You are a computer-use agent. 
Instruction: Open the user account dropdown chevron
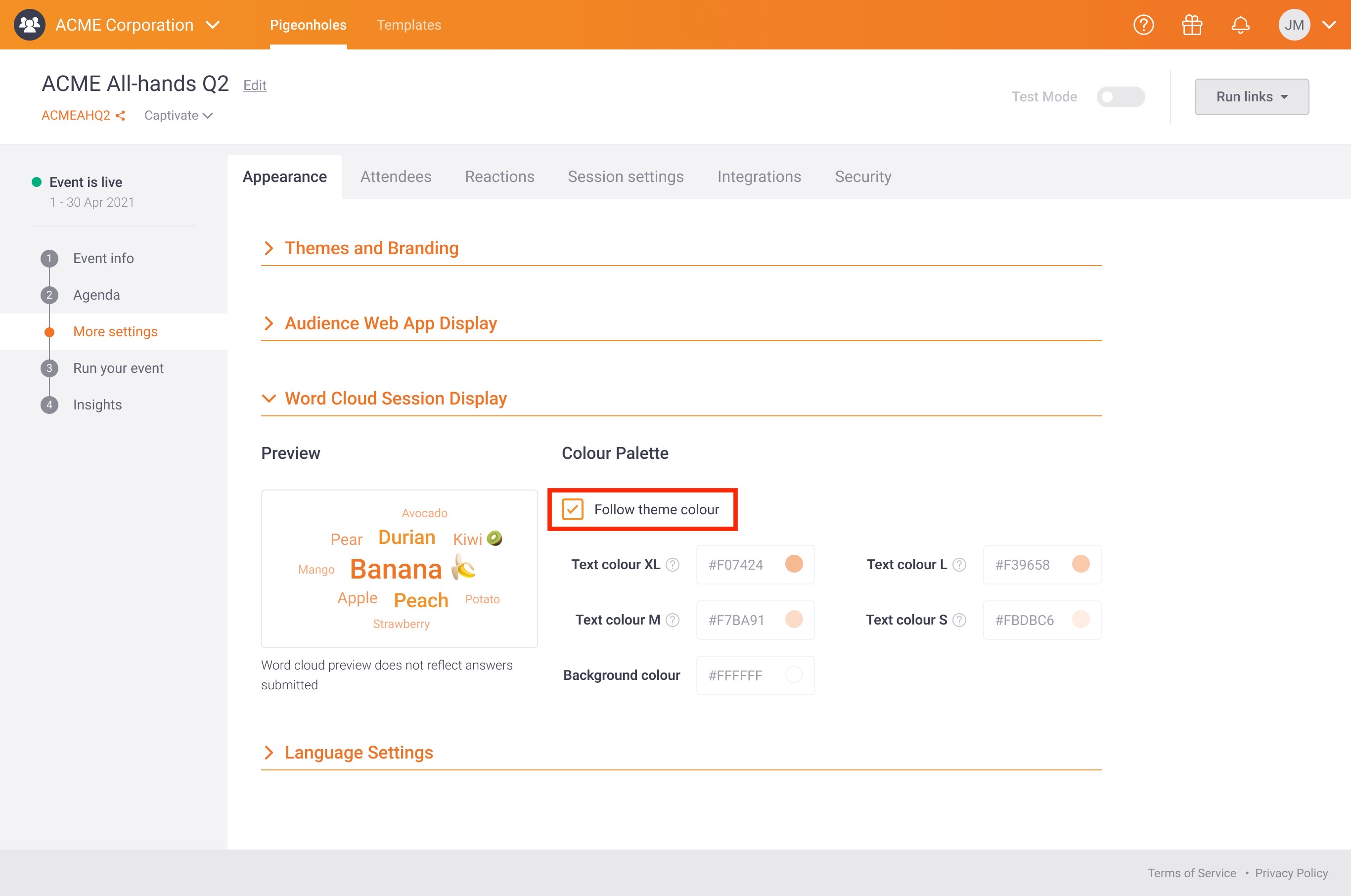[x=1329, y=25]
